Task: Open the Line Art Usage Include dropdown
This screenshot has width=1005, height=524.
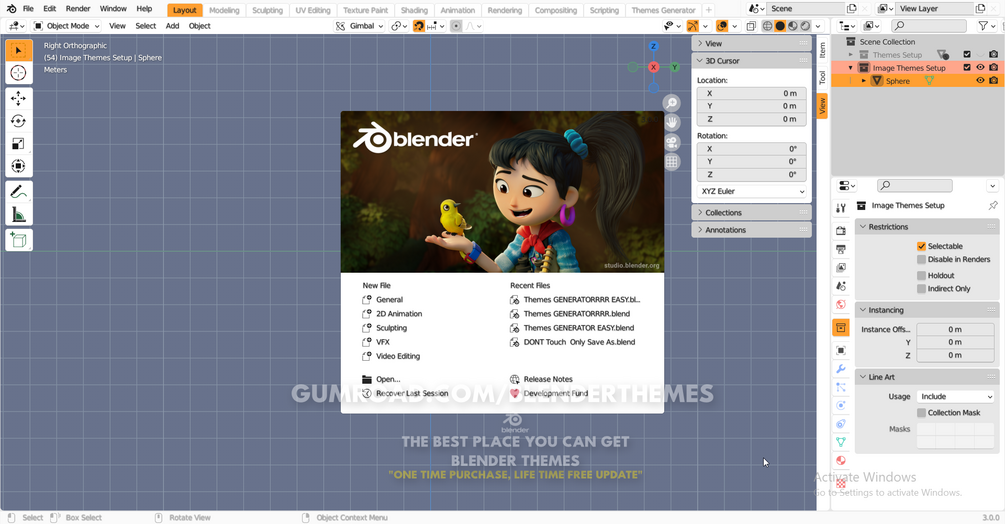Action: click(955, 397)
